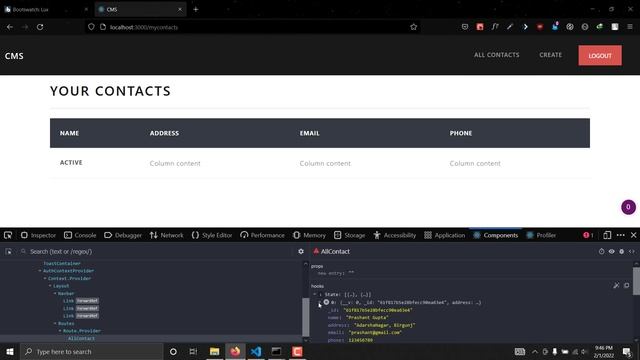Click the CMS brand link
Viewport: 640px width, 360px height.
pos(14,56)
